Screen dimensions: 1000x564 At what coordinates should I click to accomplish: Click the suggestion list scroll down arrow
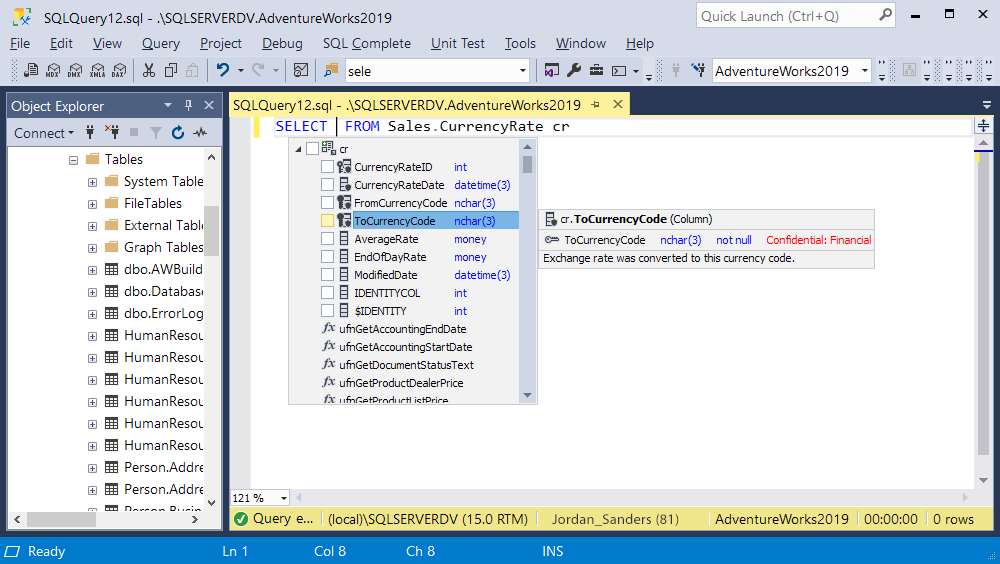click(x=527, y=396)
